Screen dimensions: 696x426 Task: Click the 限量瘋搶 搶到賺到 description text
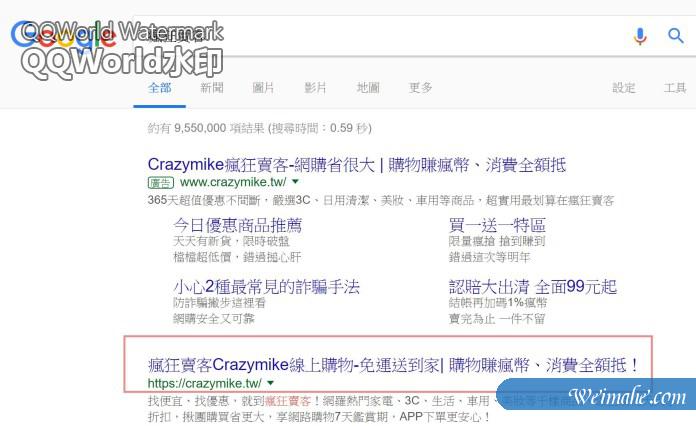pos(497,241)
